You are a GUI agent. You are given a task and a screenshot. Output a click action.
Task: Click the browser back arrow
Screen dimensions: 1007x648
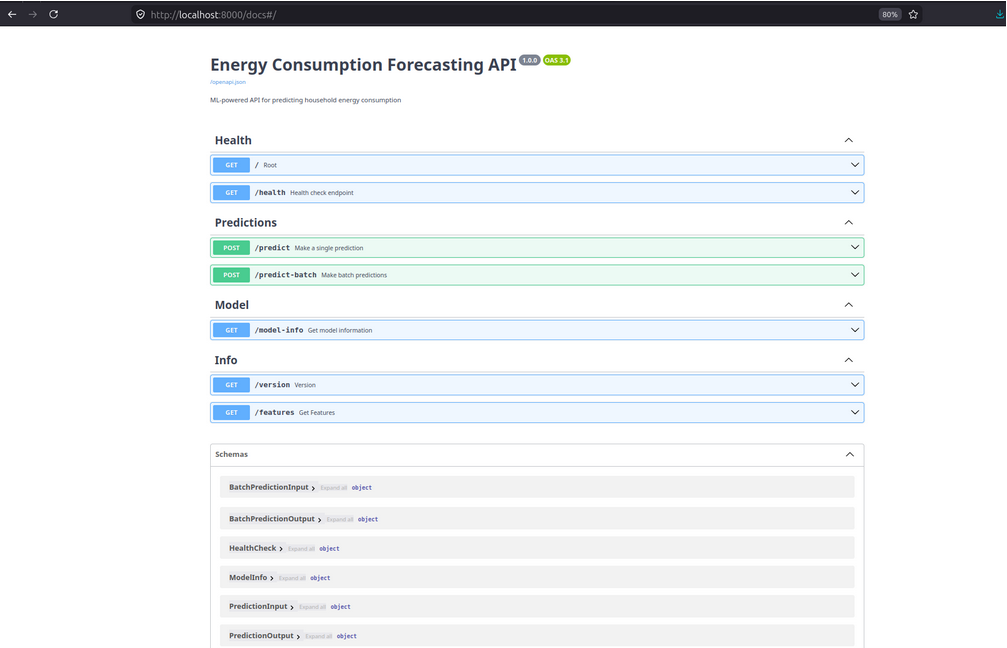tap(12, 14)
